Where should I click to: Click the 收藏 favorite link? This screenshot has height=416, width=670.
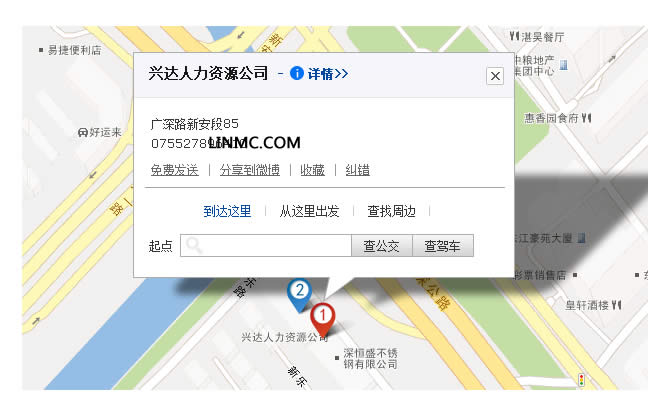[x=312, y=170]
